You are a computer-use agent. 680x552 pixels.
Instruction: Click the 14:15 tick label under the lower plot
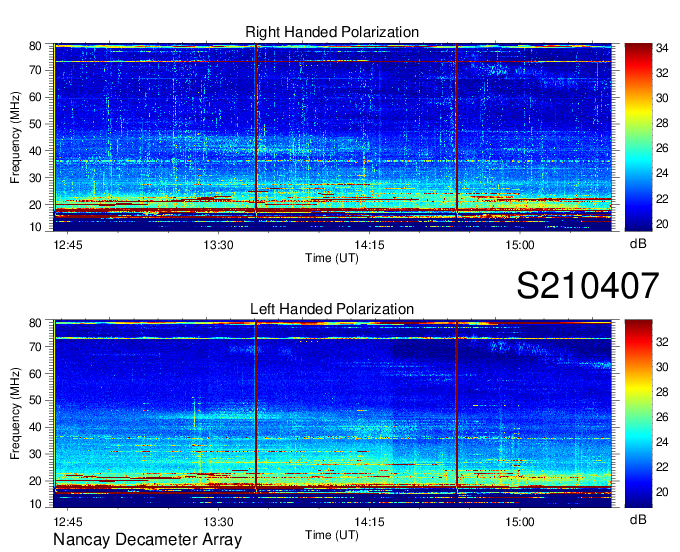point(369,522)
